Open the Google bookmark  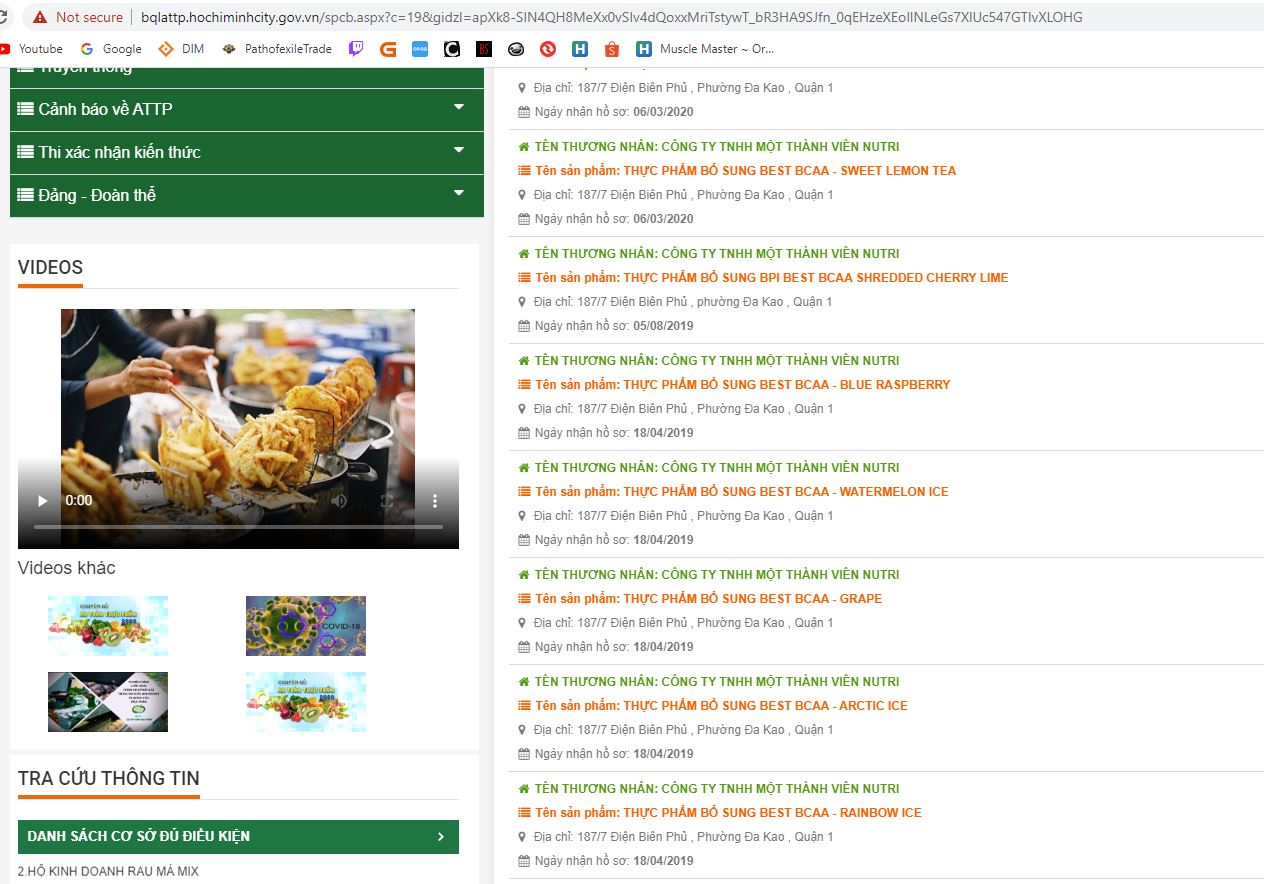111,48
